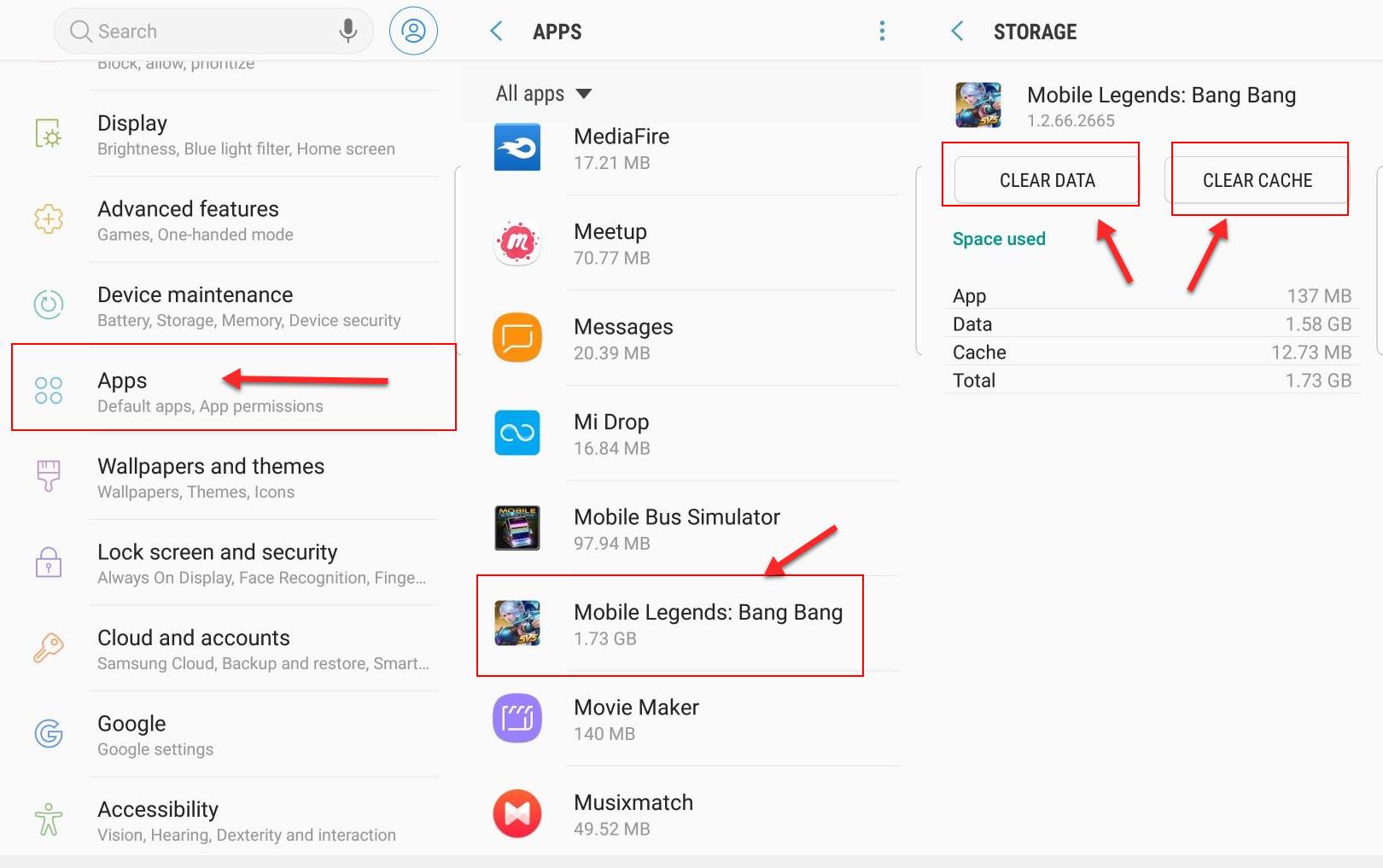Select the Wallpapers and themes brush icon
This screenshot has width=1383, height=868.
tap(49, 475)
